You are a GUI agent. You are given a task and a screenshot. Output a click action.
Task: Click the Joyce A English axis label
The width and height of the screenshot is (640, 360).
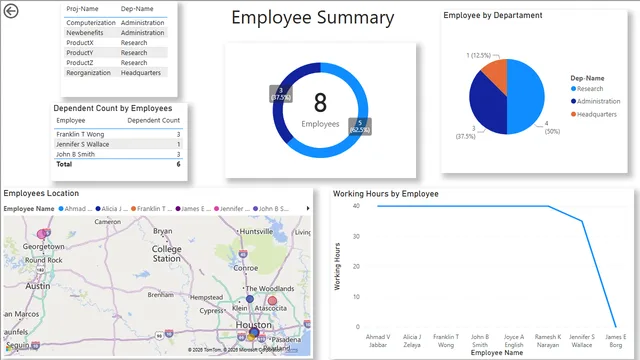tap(514, 341)
